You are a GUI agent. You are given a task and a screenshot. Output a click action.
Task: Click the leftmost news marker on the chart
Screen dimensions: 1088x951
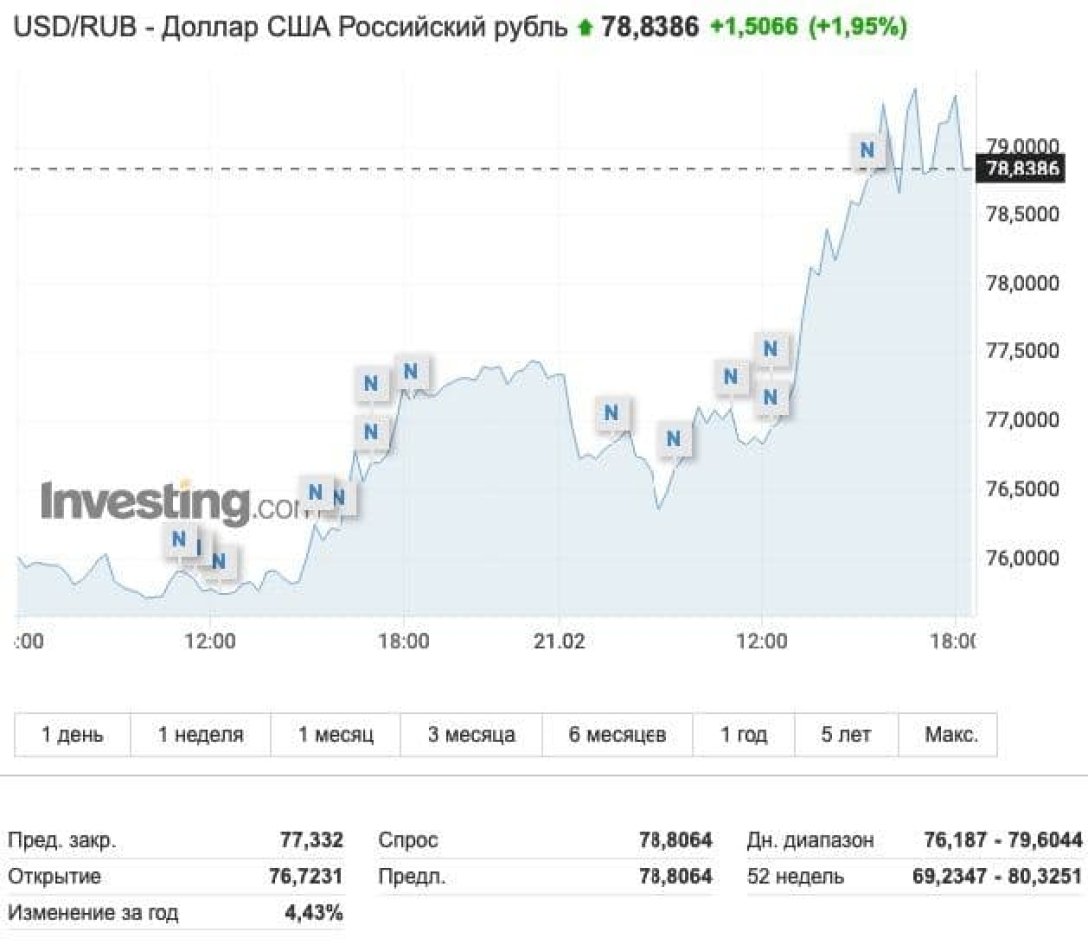(x=179, y=539)
